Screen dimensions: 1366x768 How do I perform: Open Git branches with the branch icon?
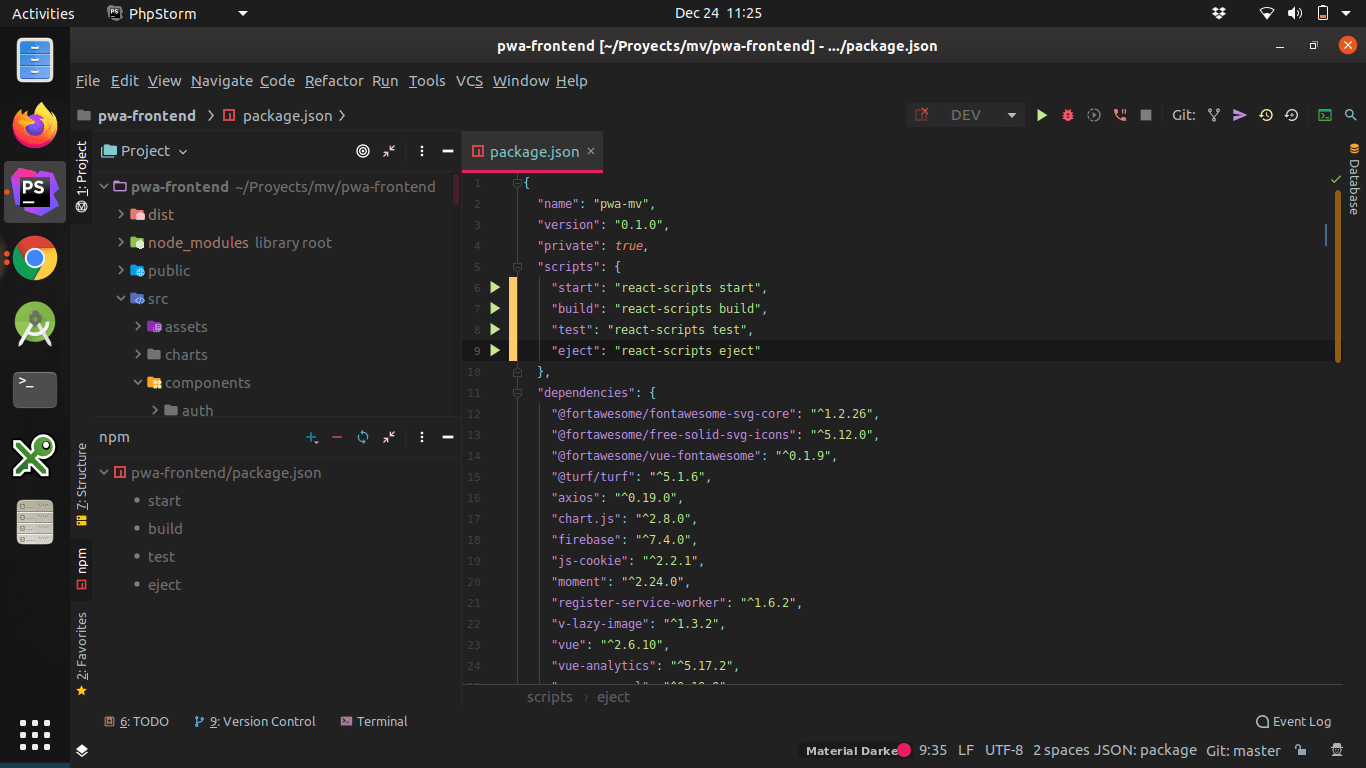[x=1213, y=115]
